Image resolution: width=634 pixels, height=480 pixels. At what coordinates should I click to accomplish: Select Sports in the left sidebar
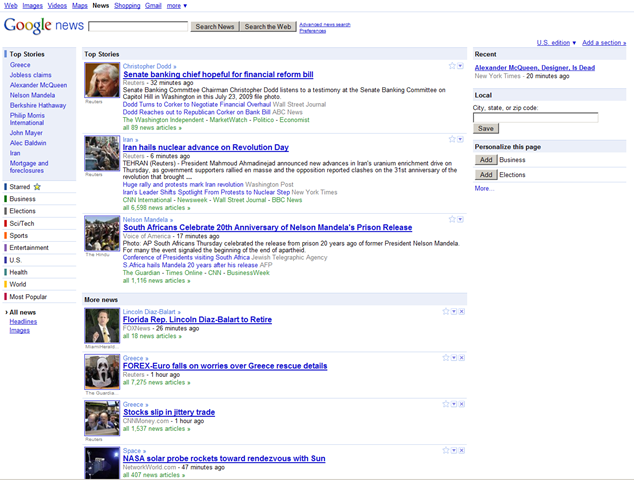pyautogui.click(x=19, y=235)
